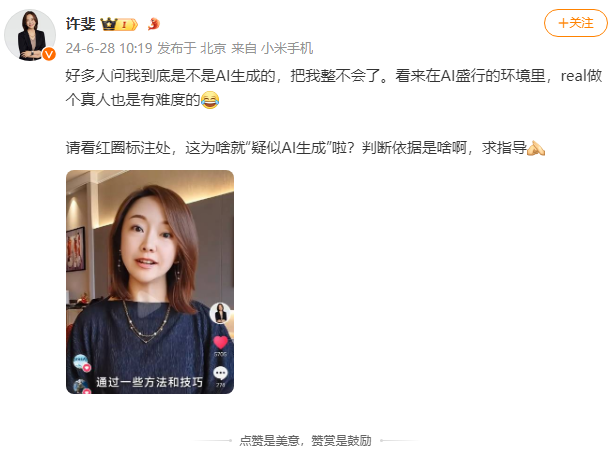Click the small round avatar inside video
Image resolution: width=613 pixels, height=453 pixels.
coord(220,313)
